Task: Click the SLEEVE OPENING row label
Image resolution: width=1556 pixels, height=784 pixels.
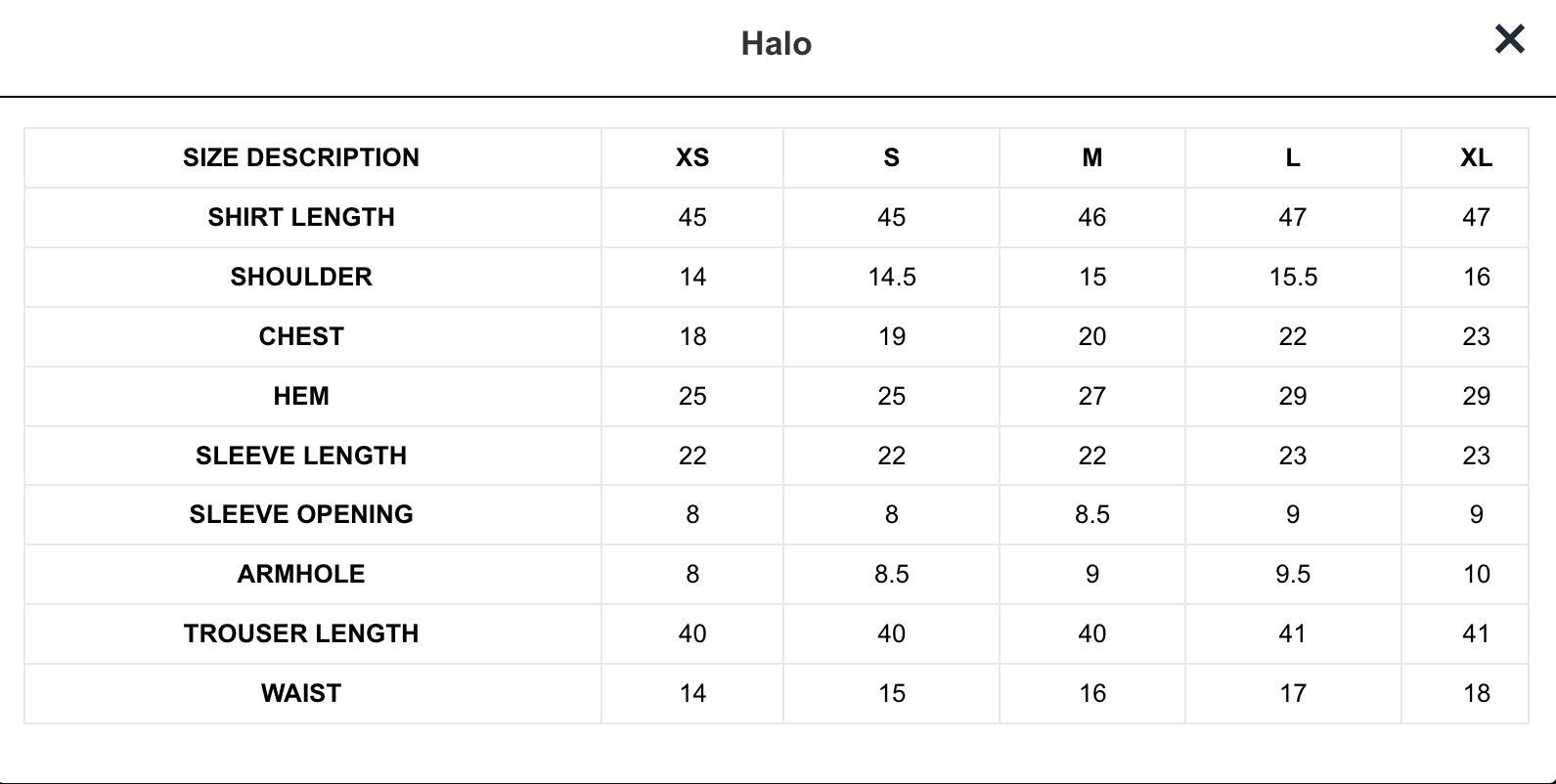Action: [301, 514]
